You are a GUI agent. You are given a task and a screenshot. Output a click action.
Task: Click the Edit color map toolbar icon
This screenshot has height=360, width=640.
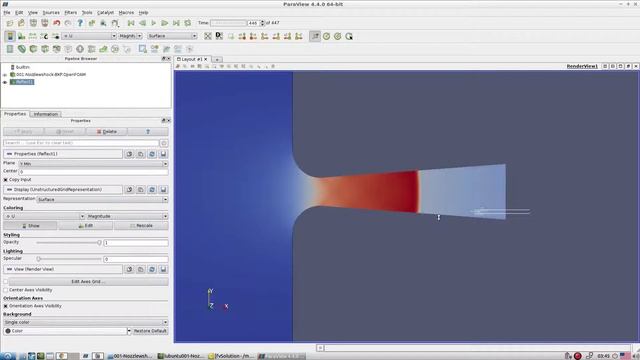coord(21,36)
